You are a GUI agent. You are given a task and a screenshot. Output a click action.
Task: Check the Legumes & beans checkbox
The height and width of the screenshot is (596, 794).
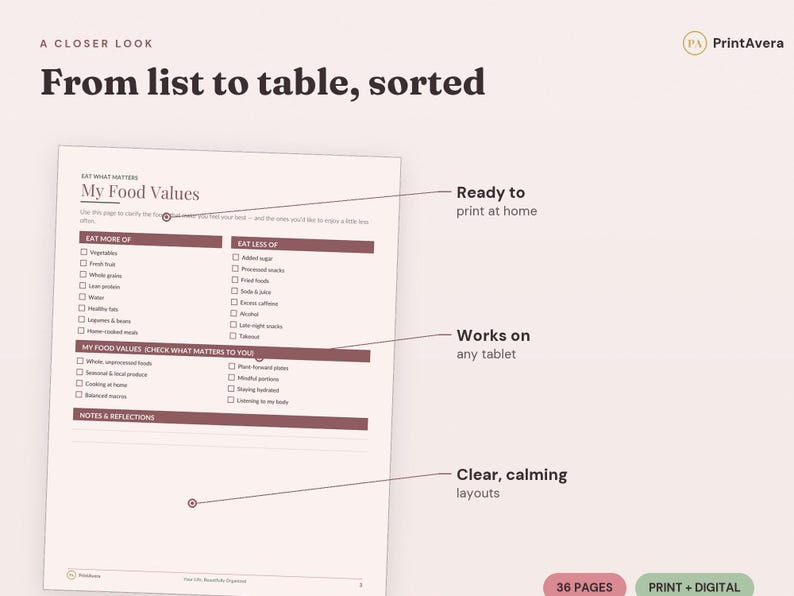click(x=82, y=319)
